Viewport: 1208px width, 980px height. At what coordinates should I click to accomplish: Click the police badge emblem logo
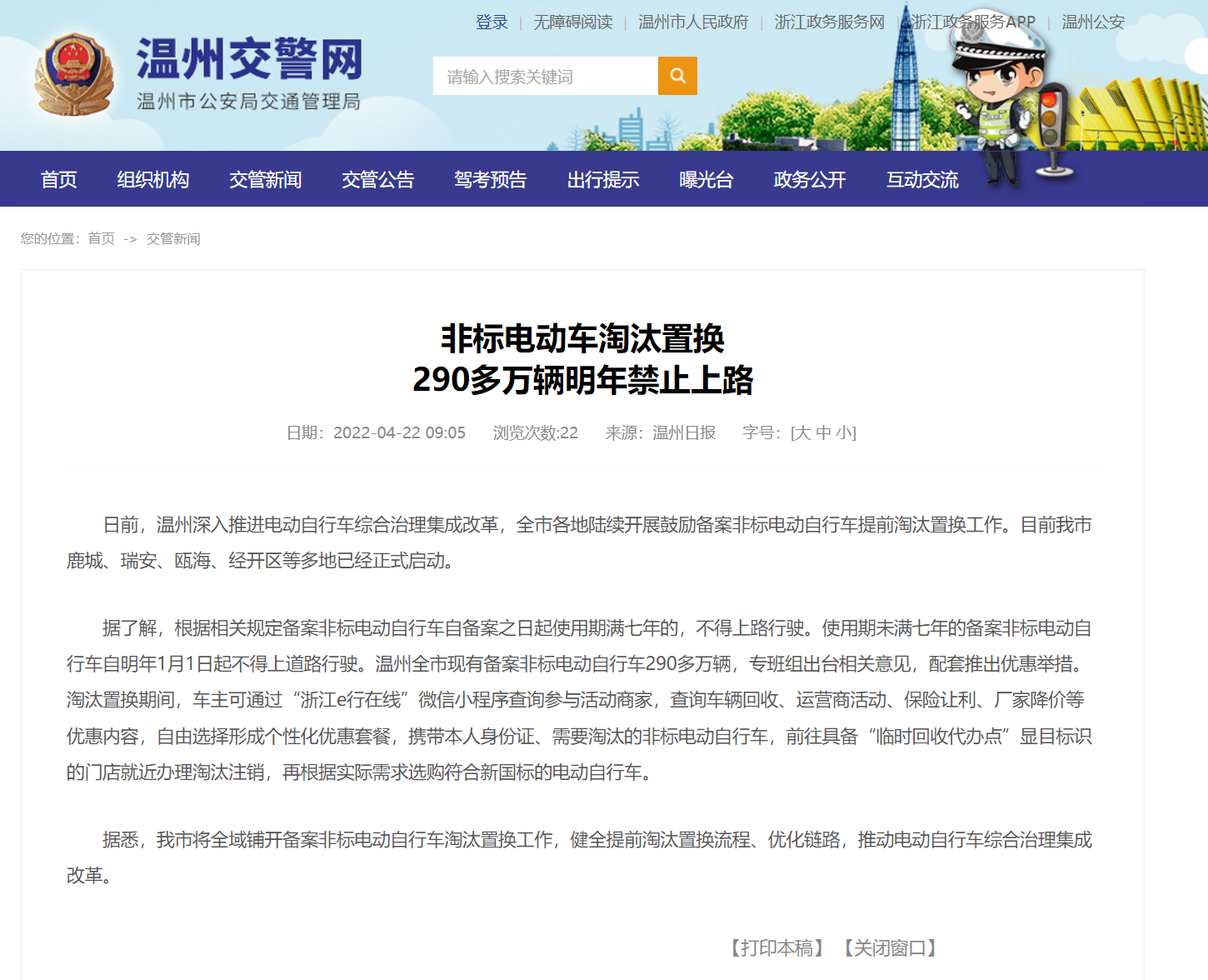pos(74,75)
